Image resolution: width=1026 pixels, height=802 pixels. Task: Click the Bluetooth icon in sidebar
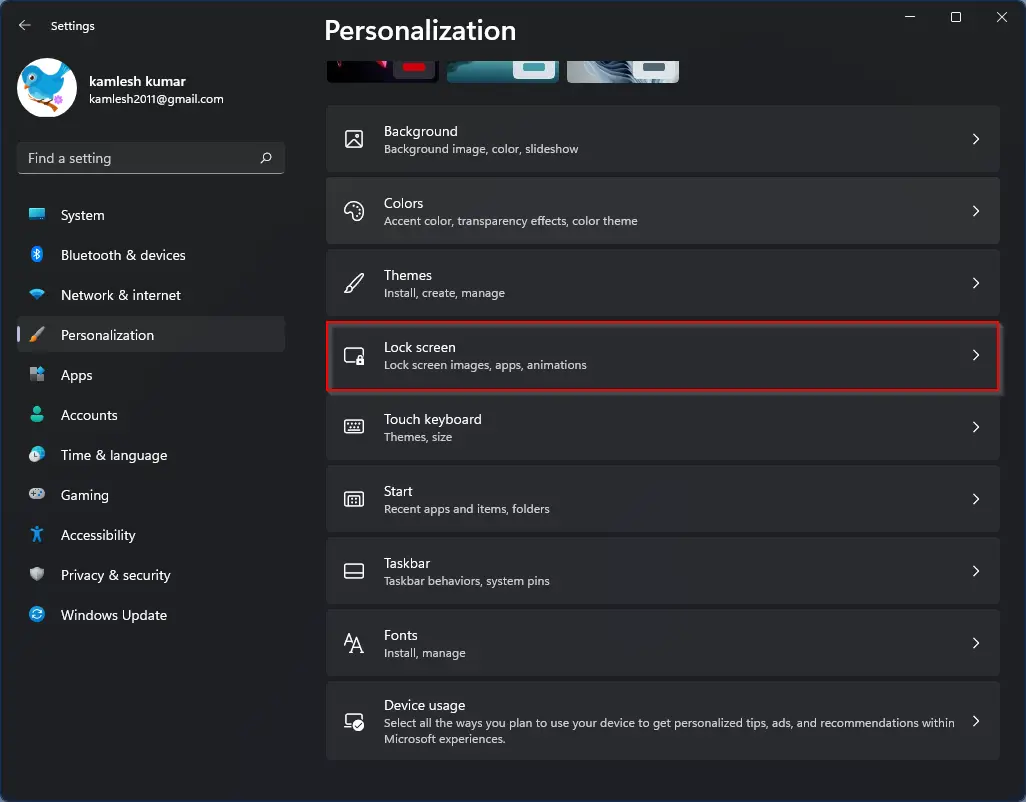pyautogui.click(x=37, y=254)
